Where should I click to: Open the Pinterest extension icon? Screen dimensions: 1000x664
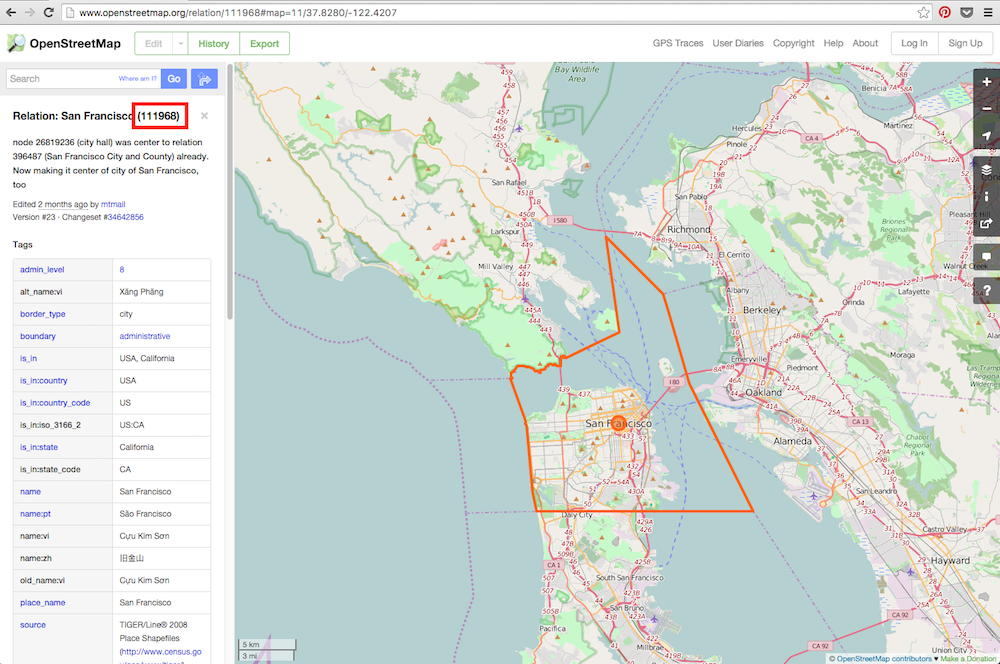(x=945, y=12)
